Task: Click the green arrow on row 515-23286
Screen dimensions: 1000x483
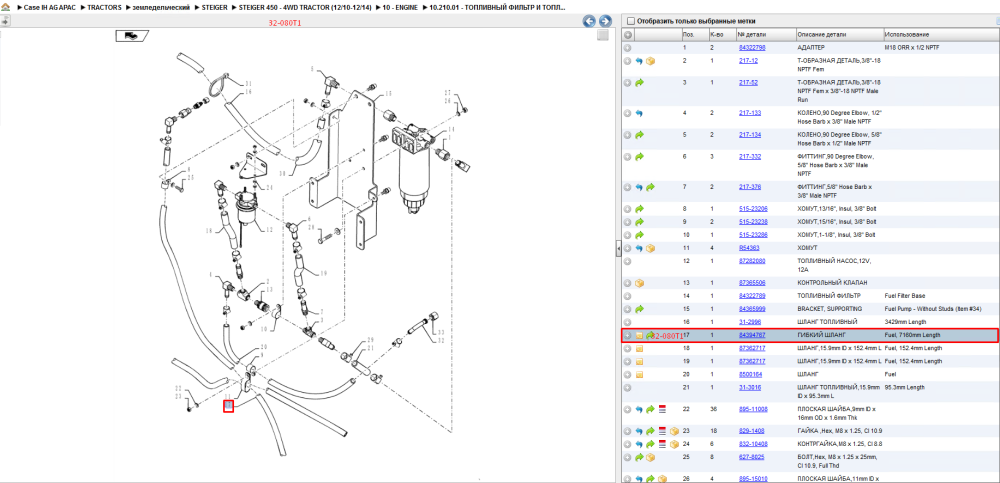Action: pyautogui.click(x=640, y=235)
